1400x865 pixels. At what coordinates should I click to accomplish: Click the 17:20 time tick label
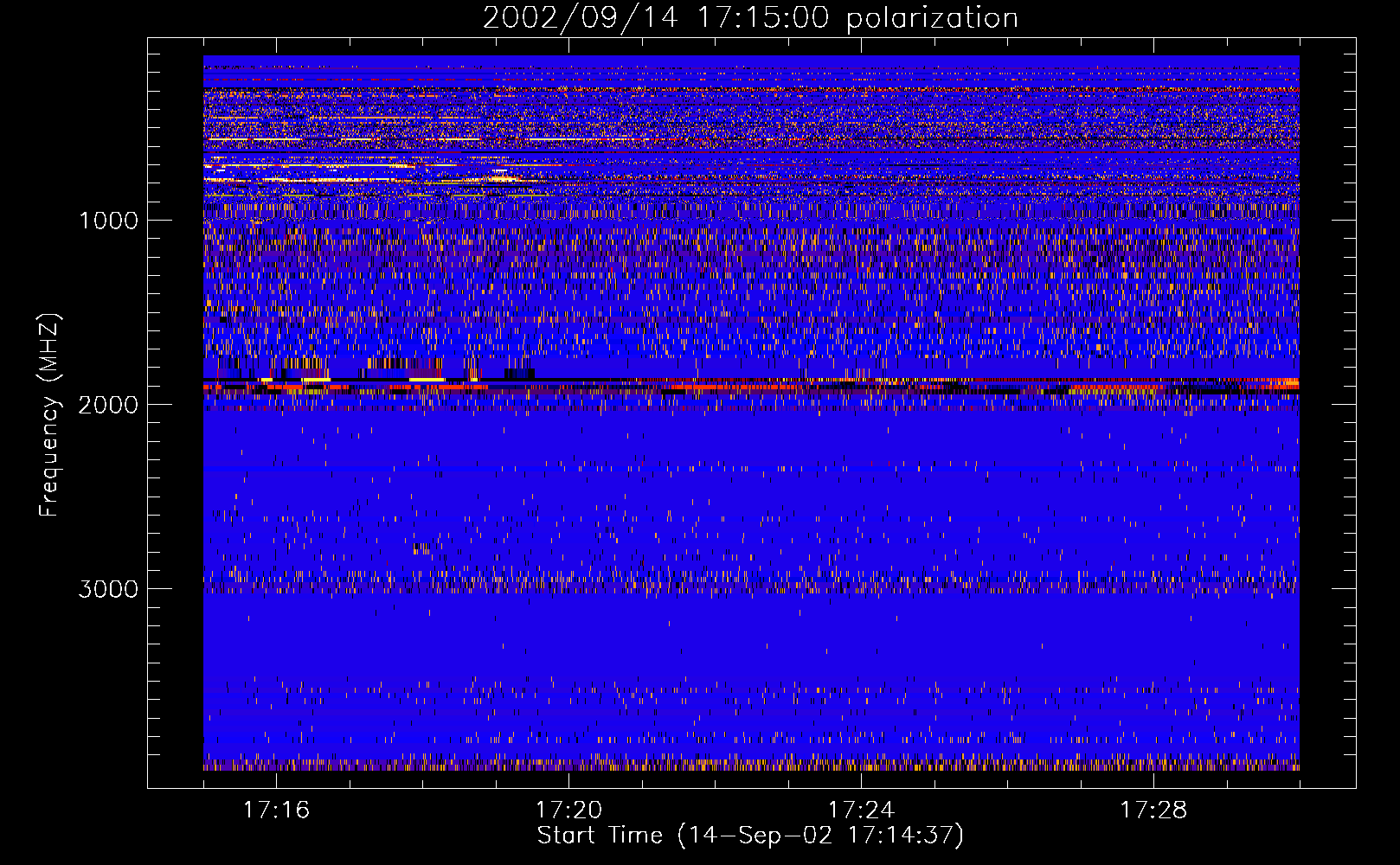tap(568, 811)
